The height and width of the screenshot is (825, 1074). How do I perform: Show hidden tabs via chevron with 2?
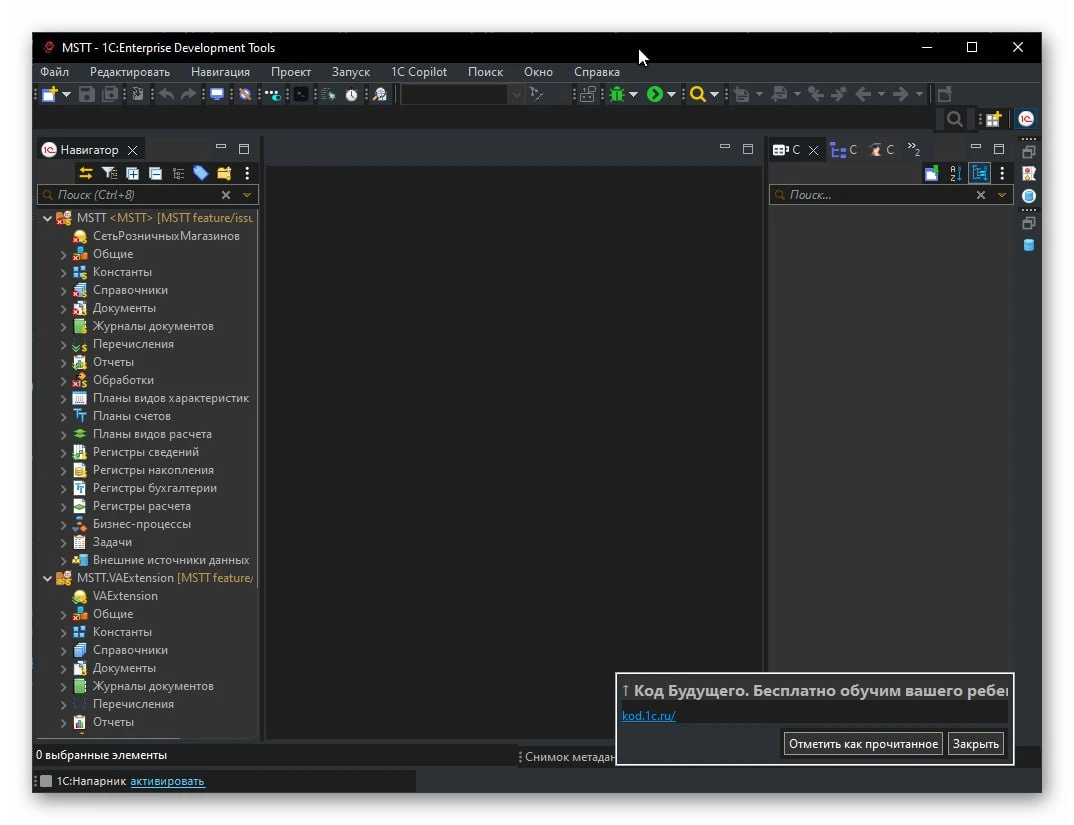[914, 149]
